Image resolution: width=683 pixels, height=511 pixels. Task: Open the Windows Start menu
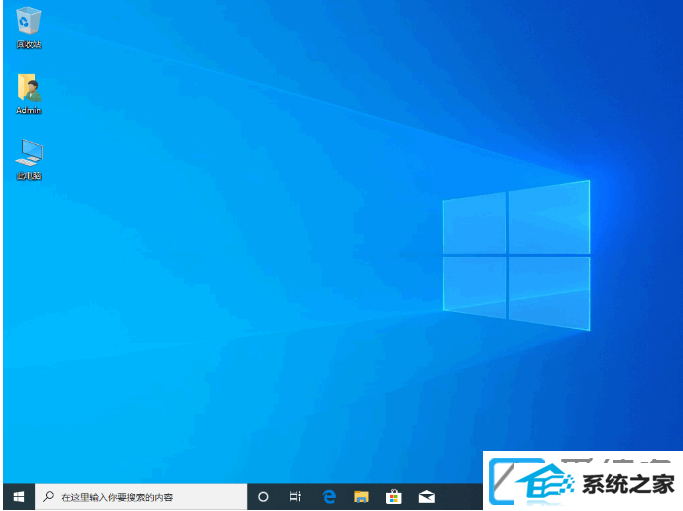19,497
